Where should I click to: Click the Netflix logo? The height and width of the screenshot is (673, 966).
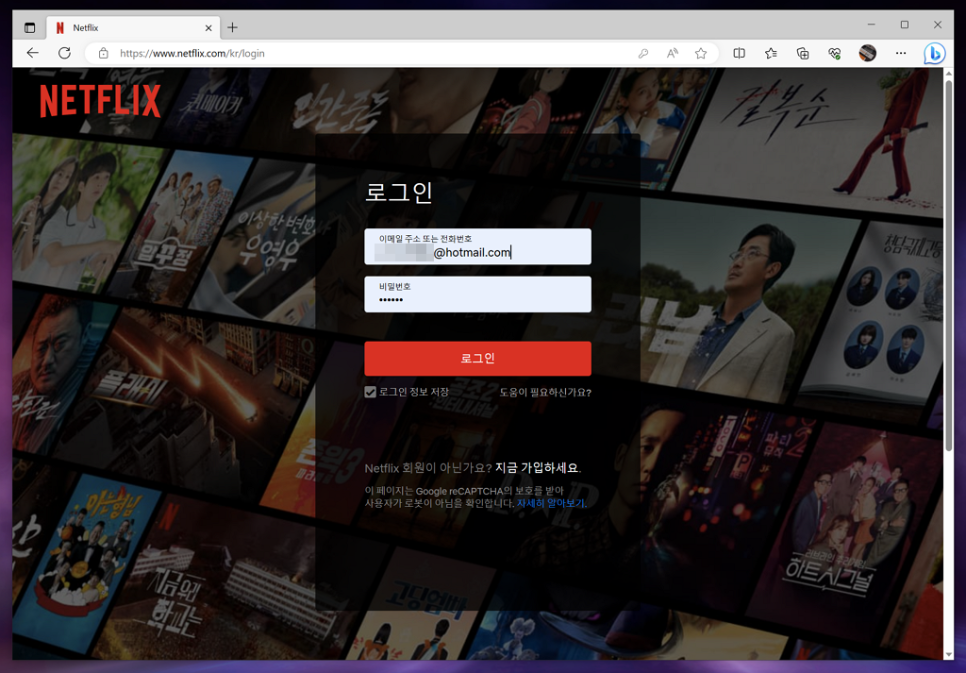point(100,101)
